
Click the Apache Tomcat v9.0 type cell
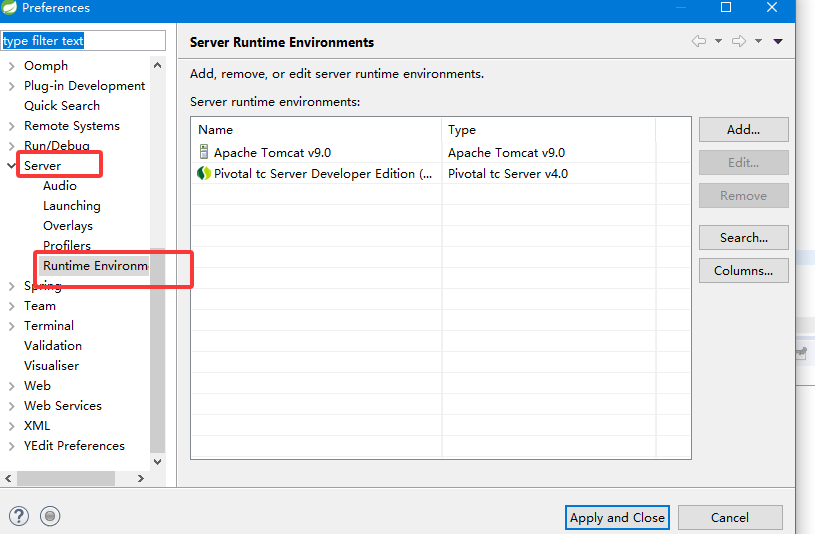pyautogui.click(x=506, y=152)
